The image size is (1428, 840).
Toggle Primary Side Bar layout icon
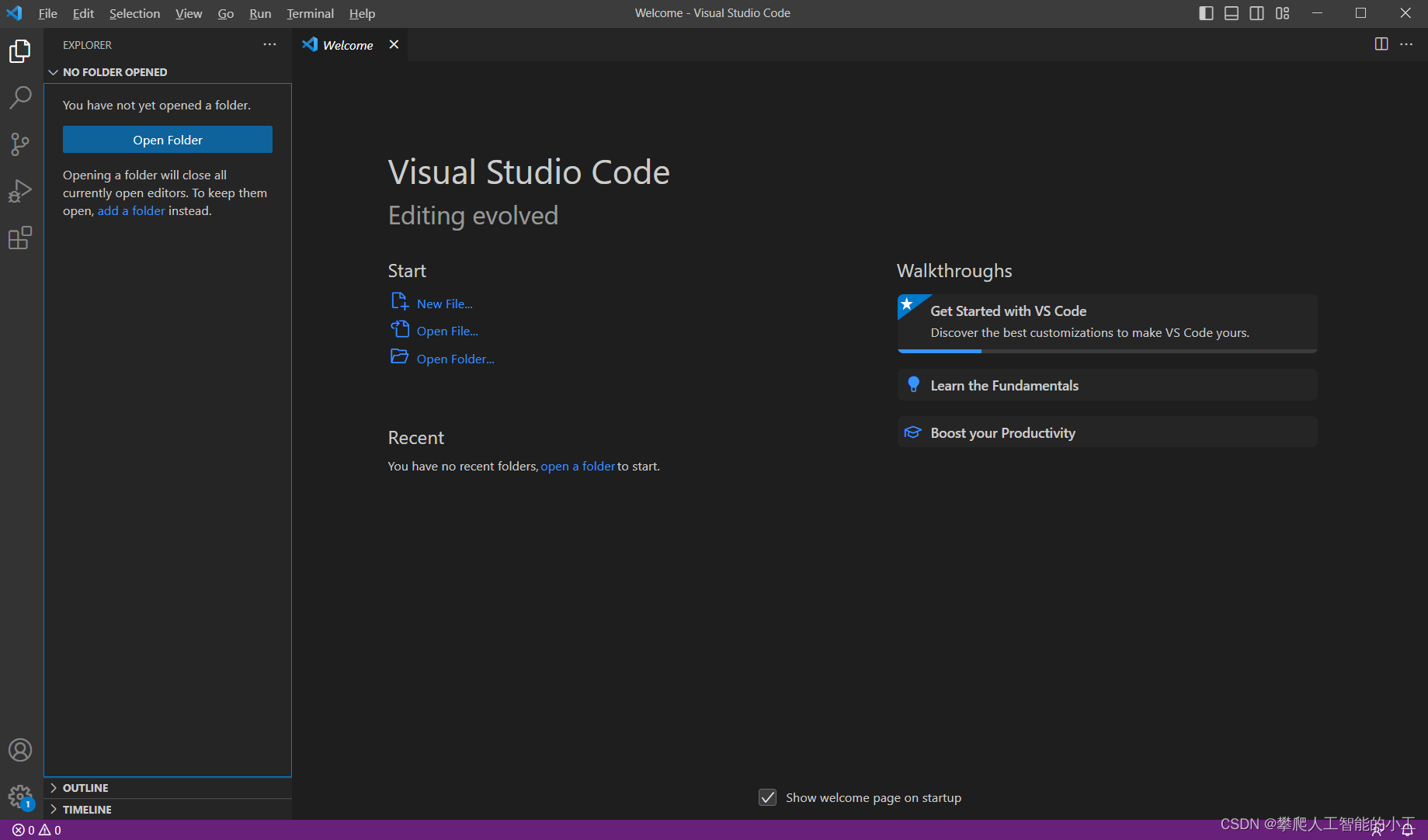pyautogui.click(x=1206, y=13)
